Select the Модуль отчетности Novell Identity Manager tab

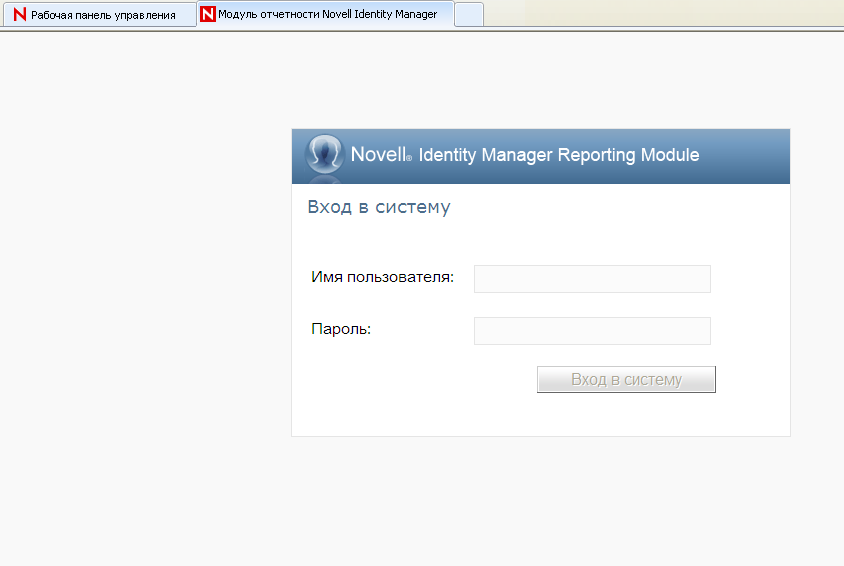click(x=325, y=14)
